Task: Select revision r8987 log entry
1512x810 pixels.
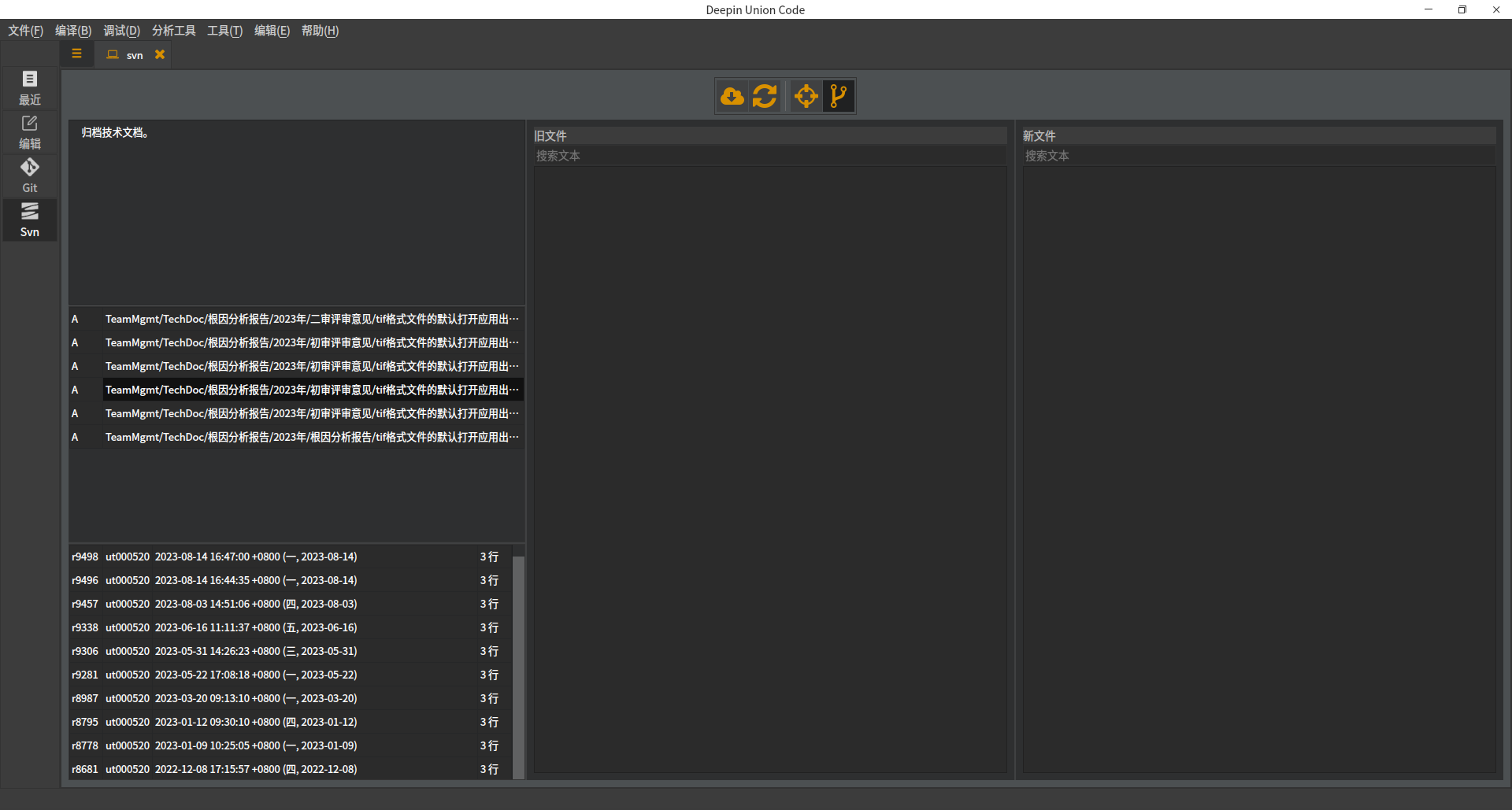Action: pyautogui.click(x=291, y=698)
